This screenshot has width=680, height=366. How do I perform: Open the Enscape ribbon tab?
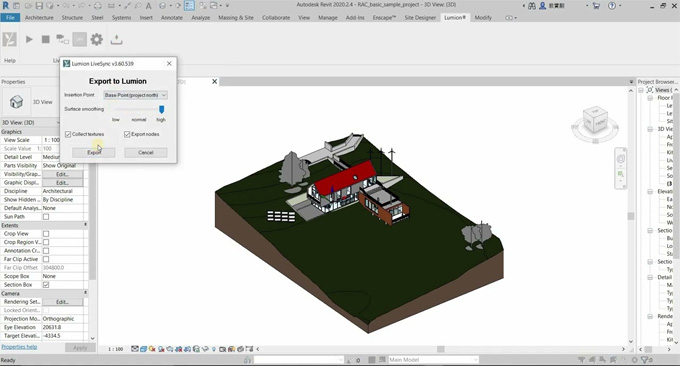coord(384,18)
